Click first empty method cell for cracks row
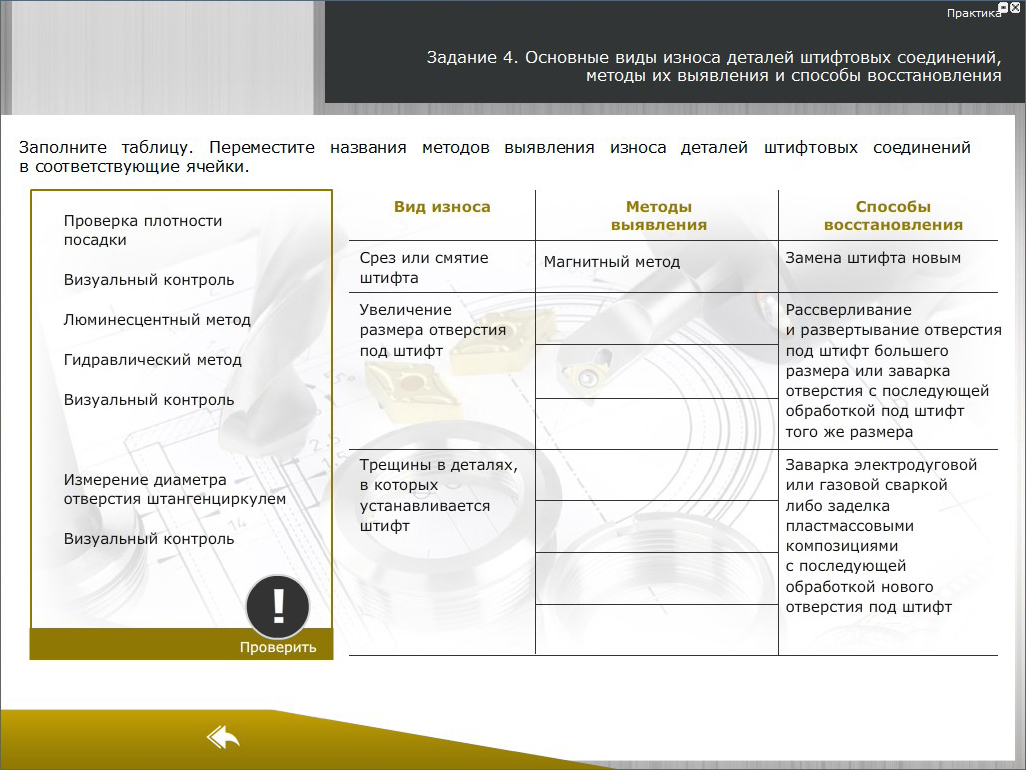The width and height of the screenshot is (1026, 770). [656, 475]
